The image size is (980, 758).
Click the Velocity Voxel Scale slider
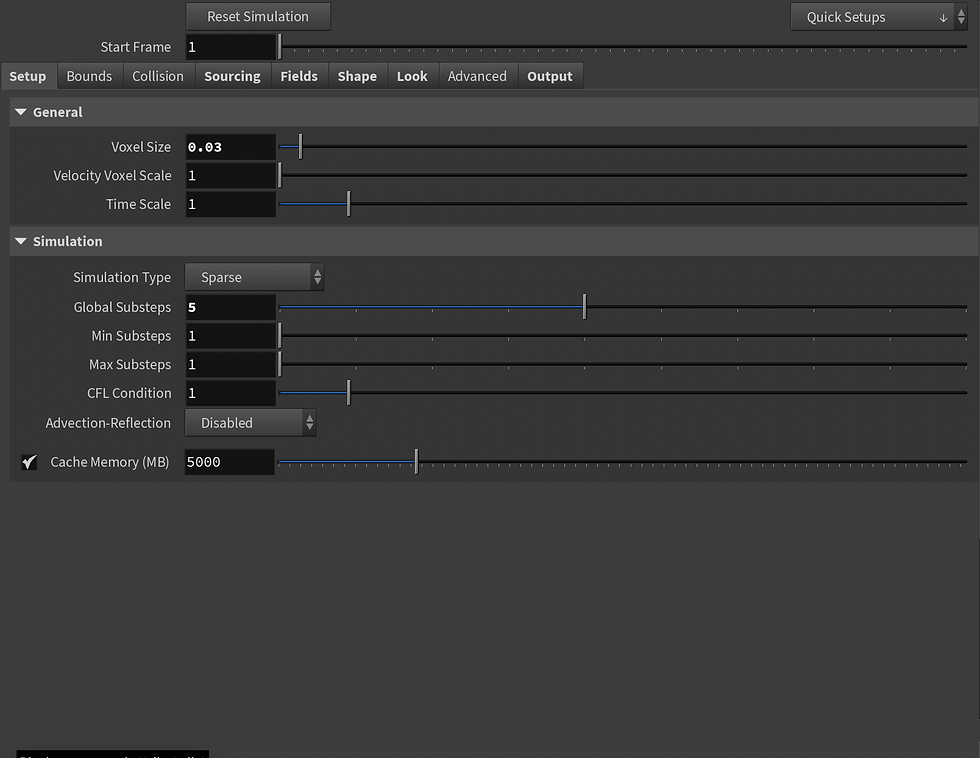tap(623, 176)
